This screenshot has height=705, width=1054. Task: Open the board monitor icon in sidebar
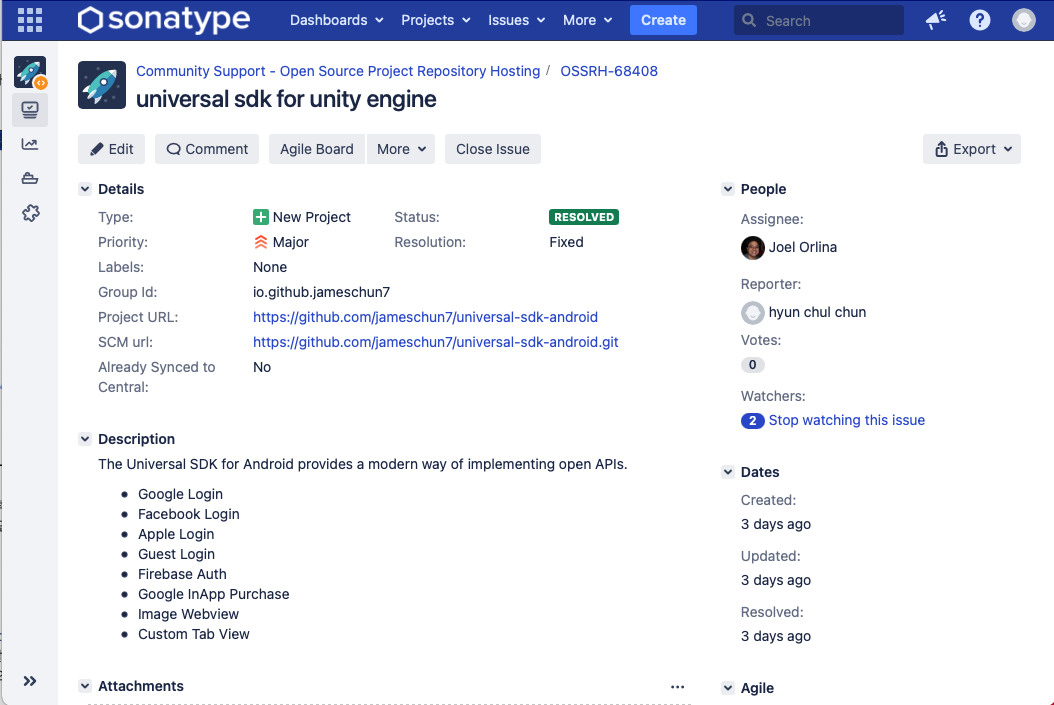click(x=30, y=110)
